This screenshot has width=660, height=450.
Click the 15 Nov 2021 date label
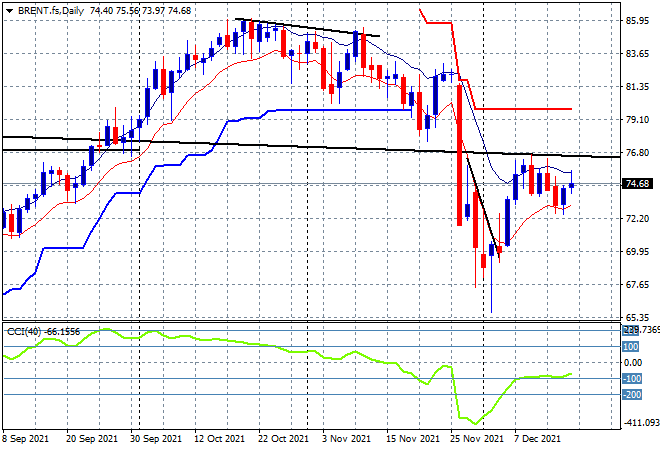pyautogui.click(x=413, y=439)
